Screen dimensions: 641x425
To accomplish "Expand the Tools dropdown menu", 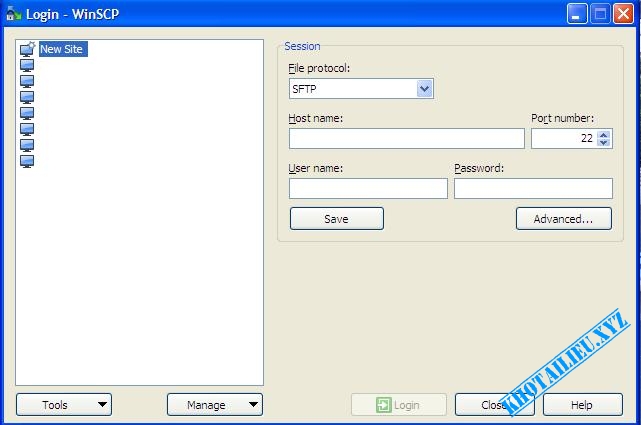I will click(x=64, y=405).
